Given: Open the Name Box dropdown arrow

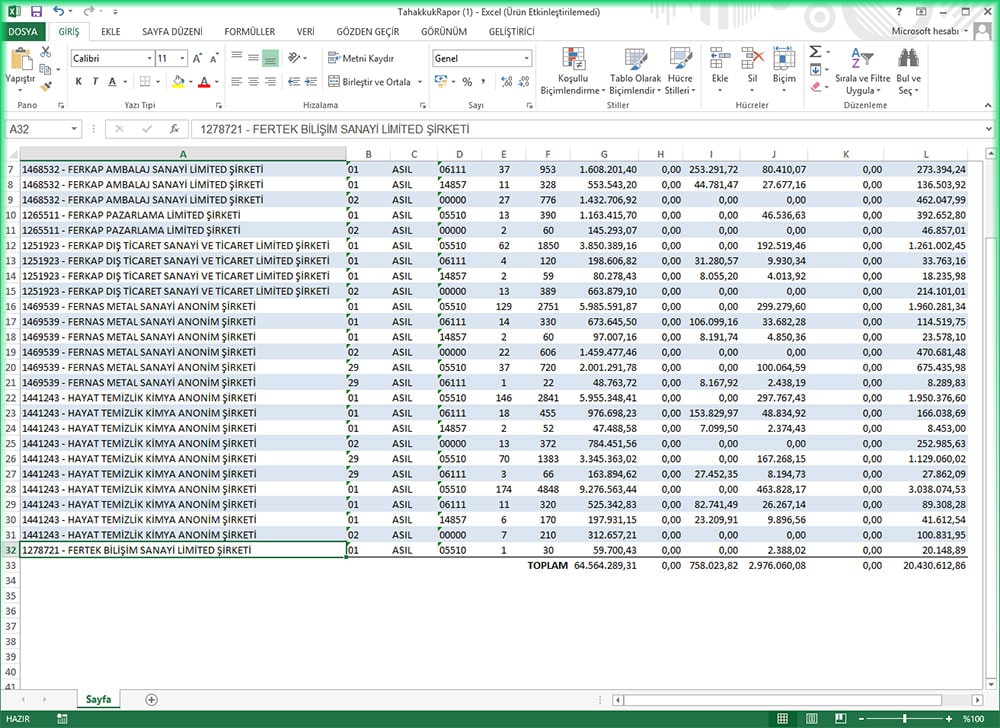Looking at the screenshot, I should (x=75, y=129).
